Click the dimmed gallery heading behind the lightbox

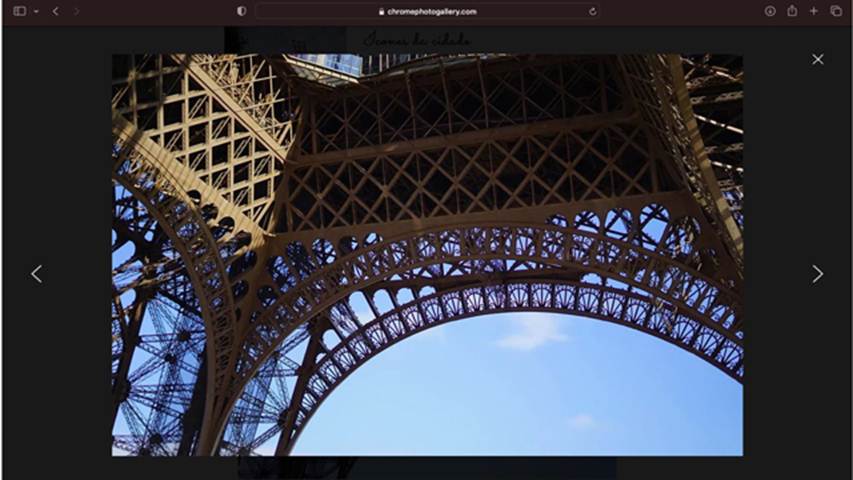417,40
